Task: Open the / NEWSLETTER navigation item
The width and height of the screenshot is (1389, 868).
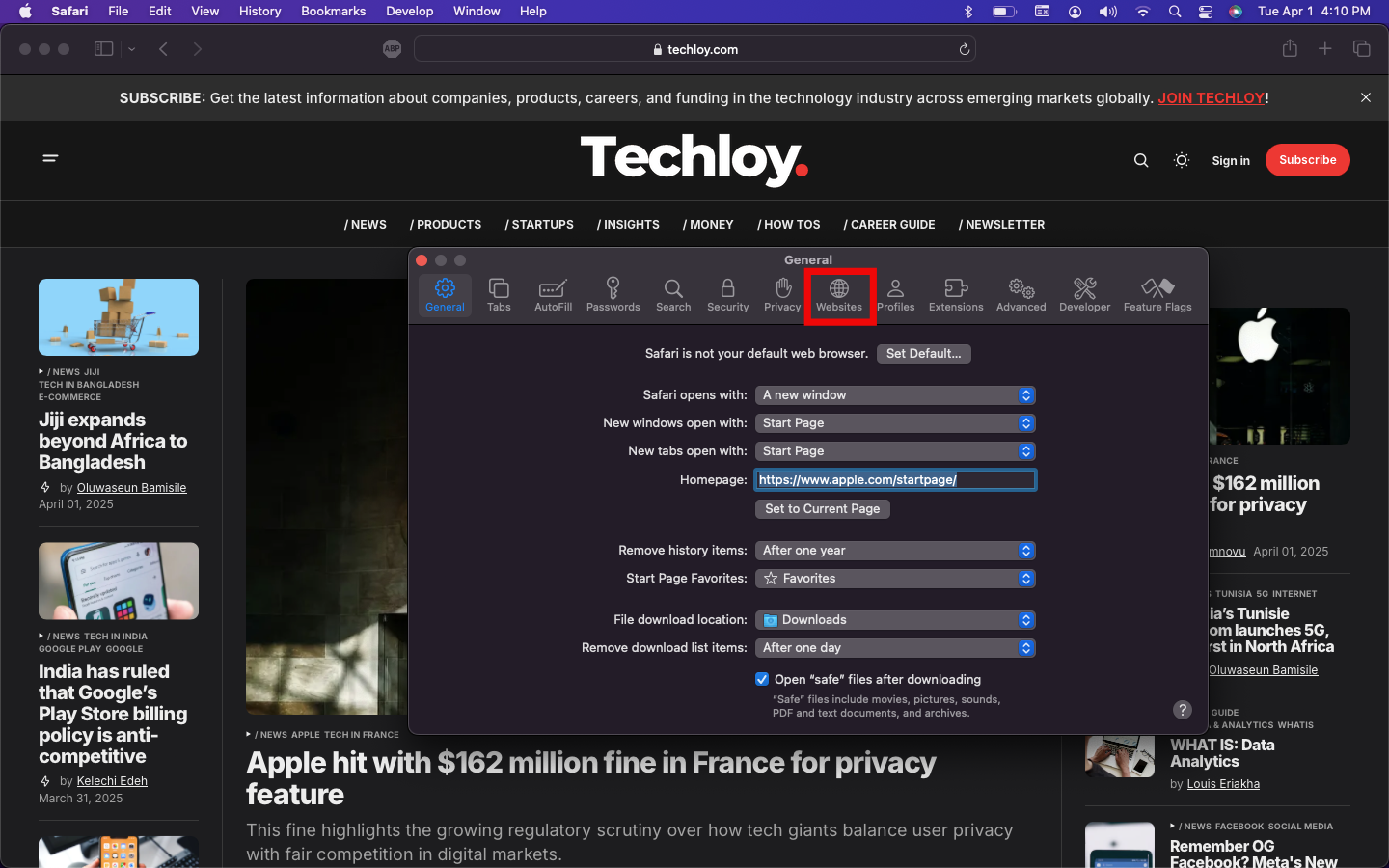Action: 1001,225
